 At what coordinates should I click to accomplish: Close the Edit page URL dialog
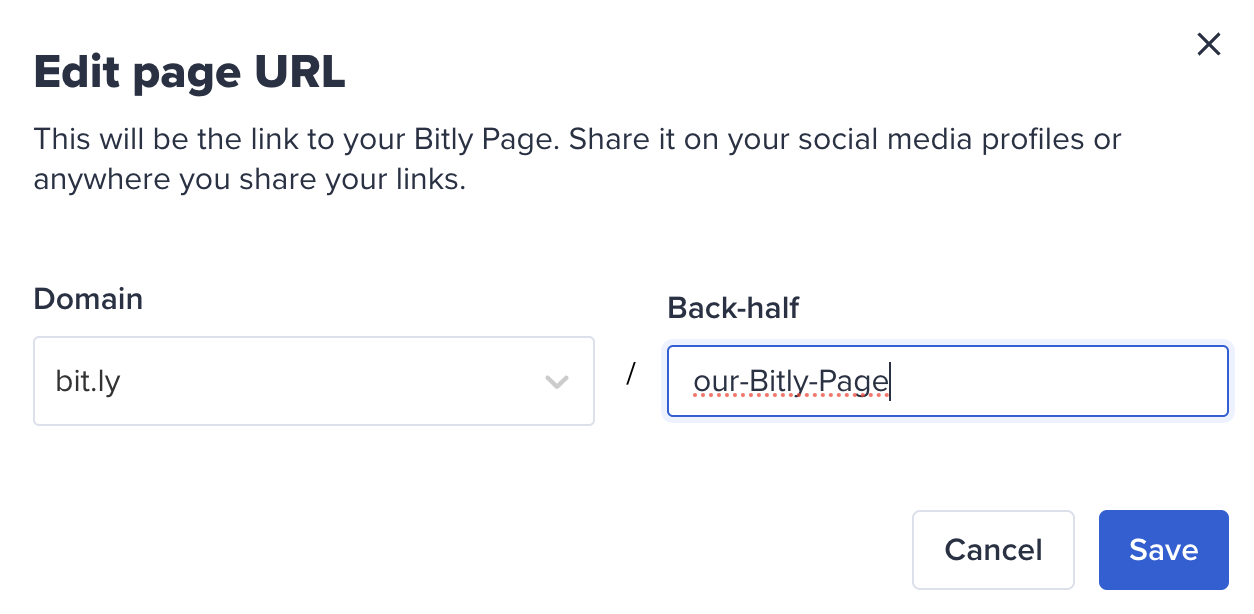click(x=1209, y=44)
